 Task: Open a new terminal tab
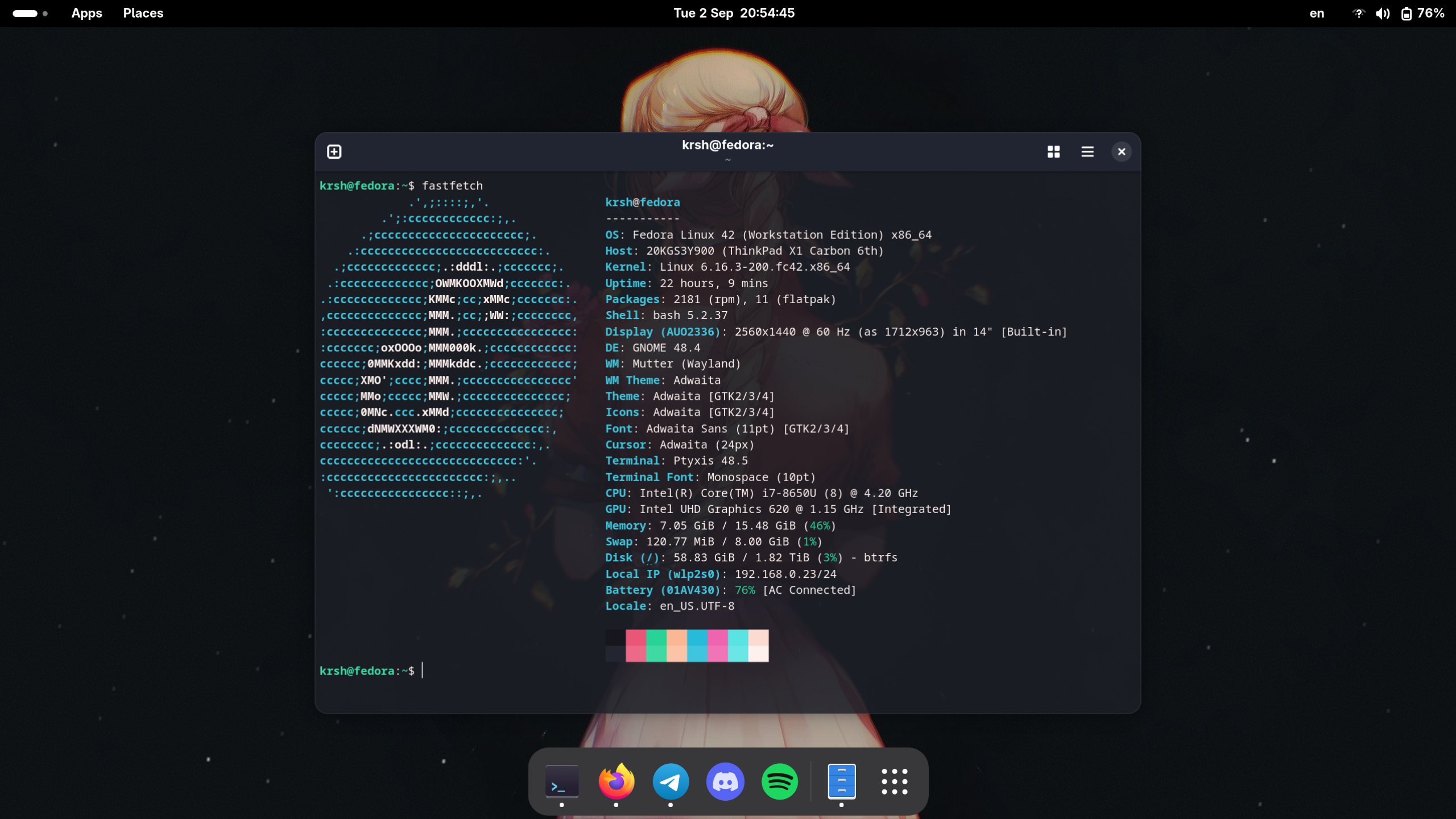[334, 151]
